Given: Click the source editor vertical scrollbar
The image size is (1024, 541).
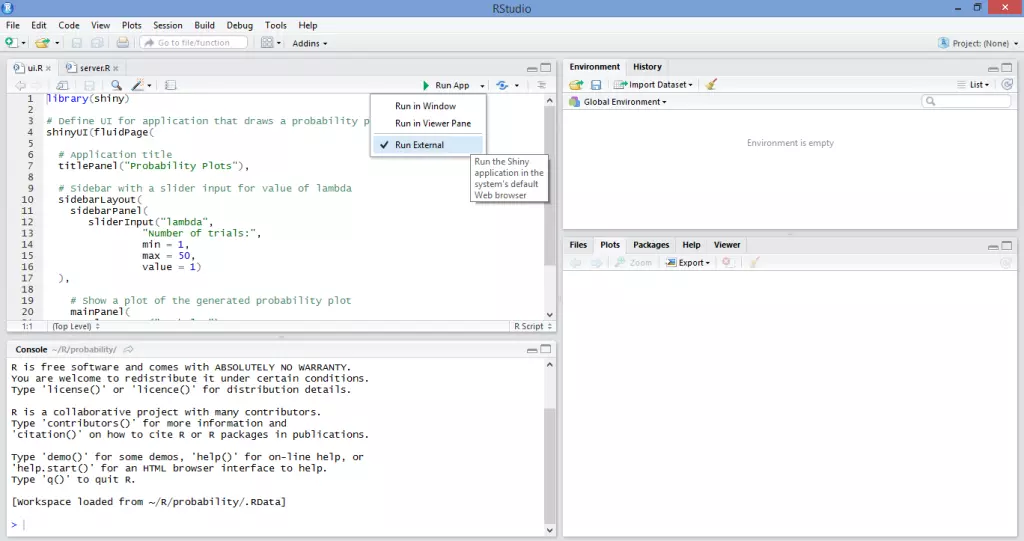Looking at the screenshot, I should (549, 186).
